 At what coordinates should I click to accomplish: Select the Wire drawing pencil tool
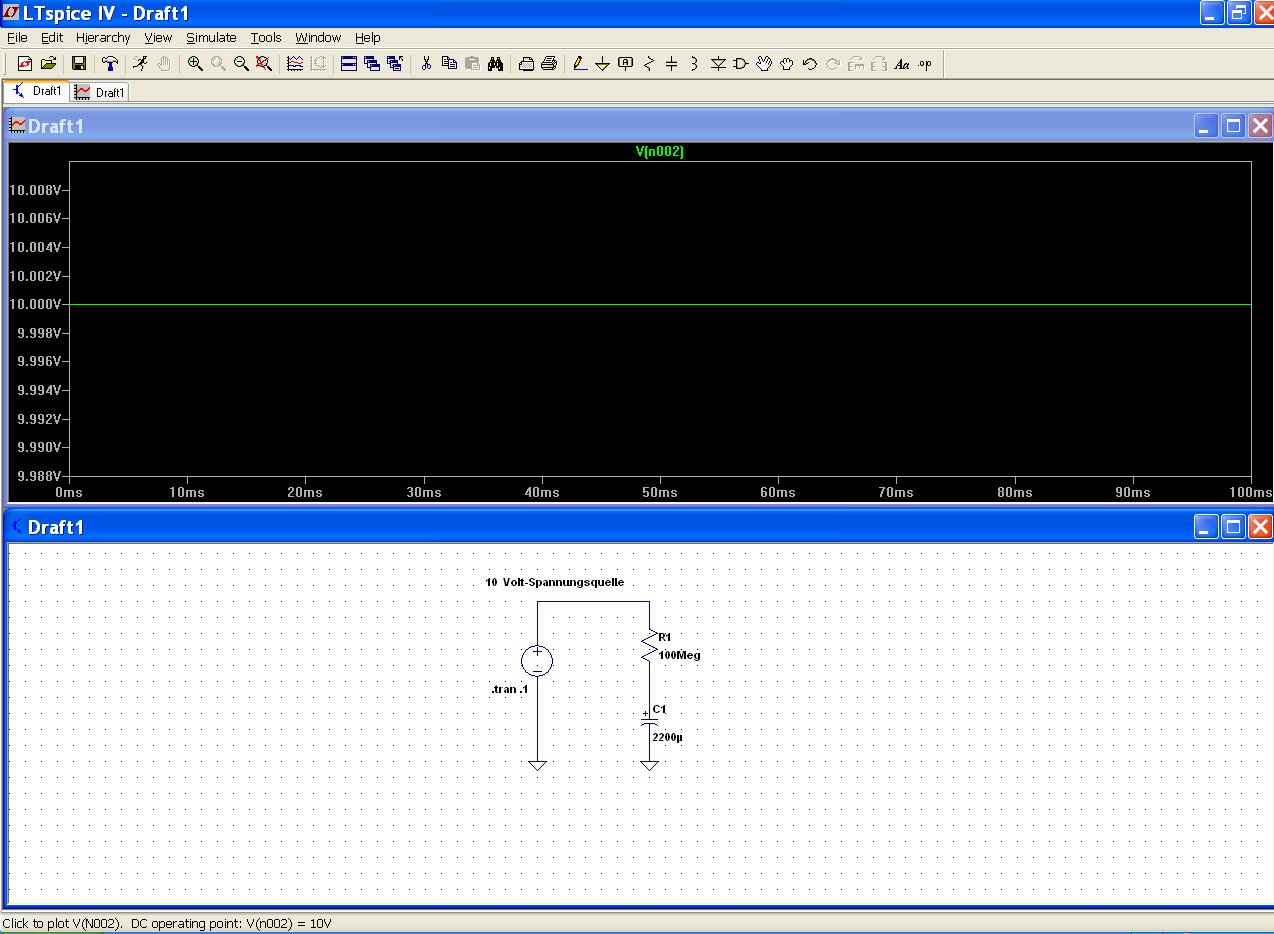[x=579, y=64]
